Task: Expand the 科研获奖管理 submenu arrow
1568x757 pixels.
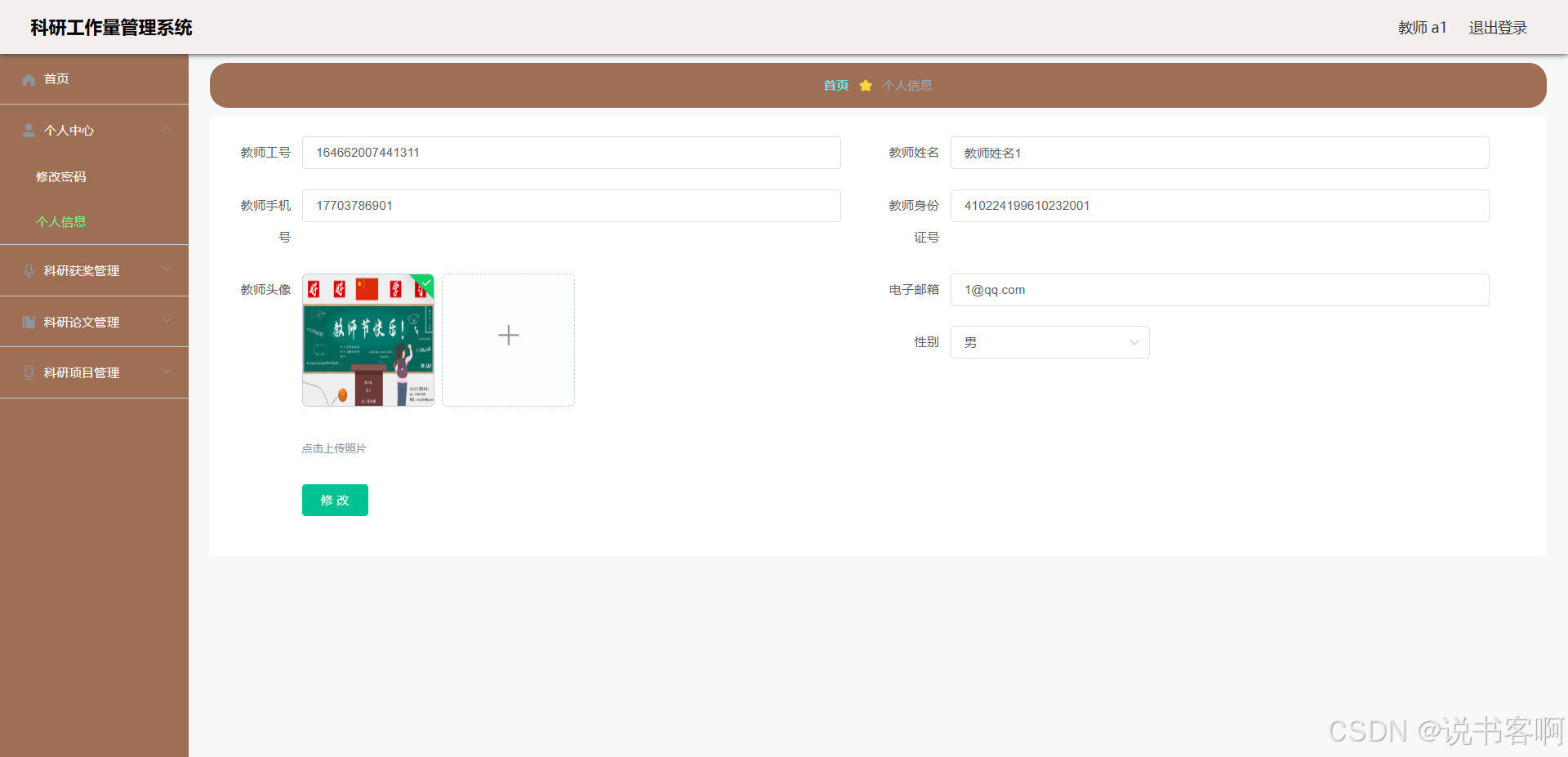Action: (167, 270)
